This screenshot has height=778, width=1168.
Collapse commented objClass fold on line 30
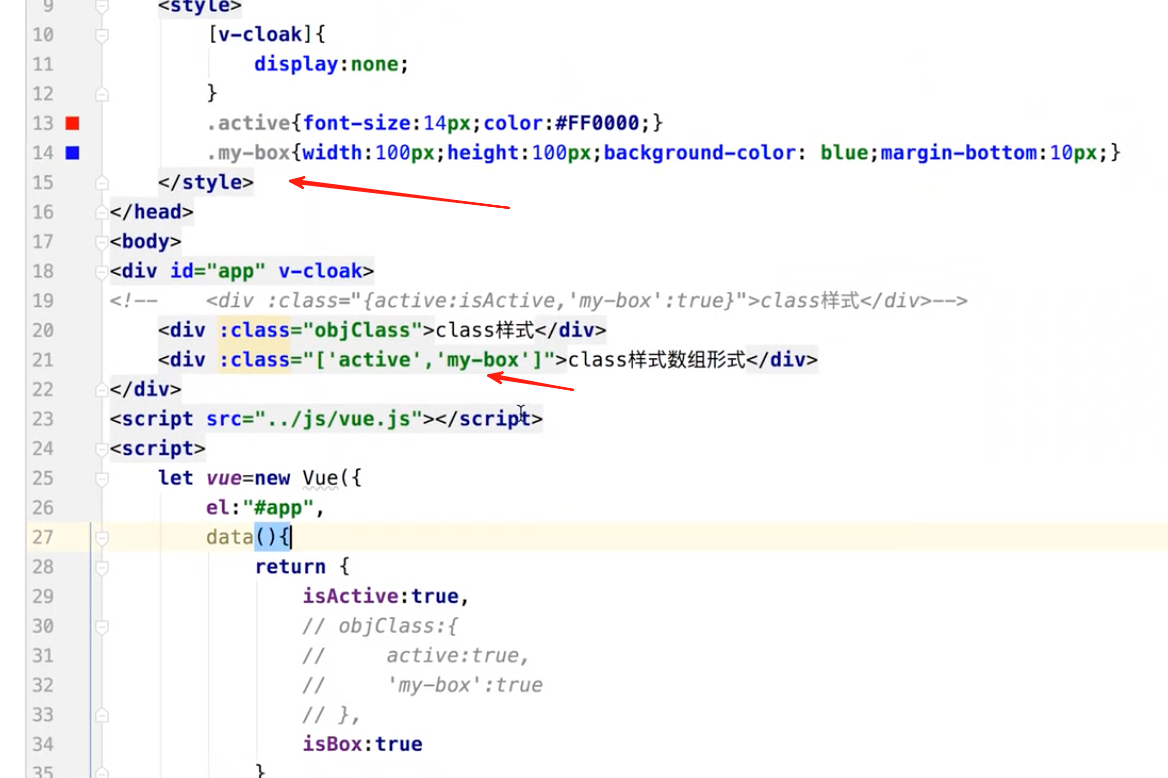click(102, 626)
